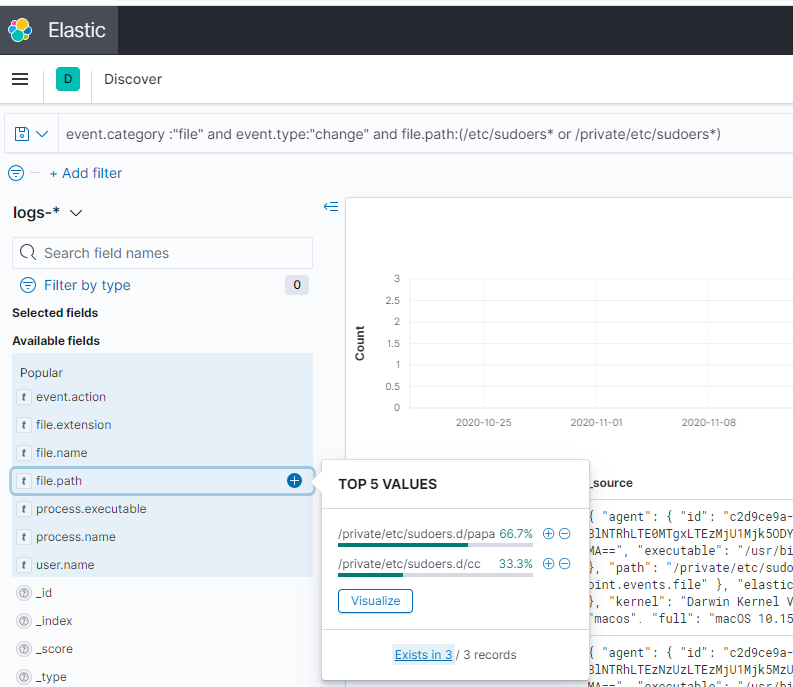Open the hamburger navigation menu
This screenshot has height=687, width=793.
coord(20,79)
